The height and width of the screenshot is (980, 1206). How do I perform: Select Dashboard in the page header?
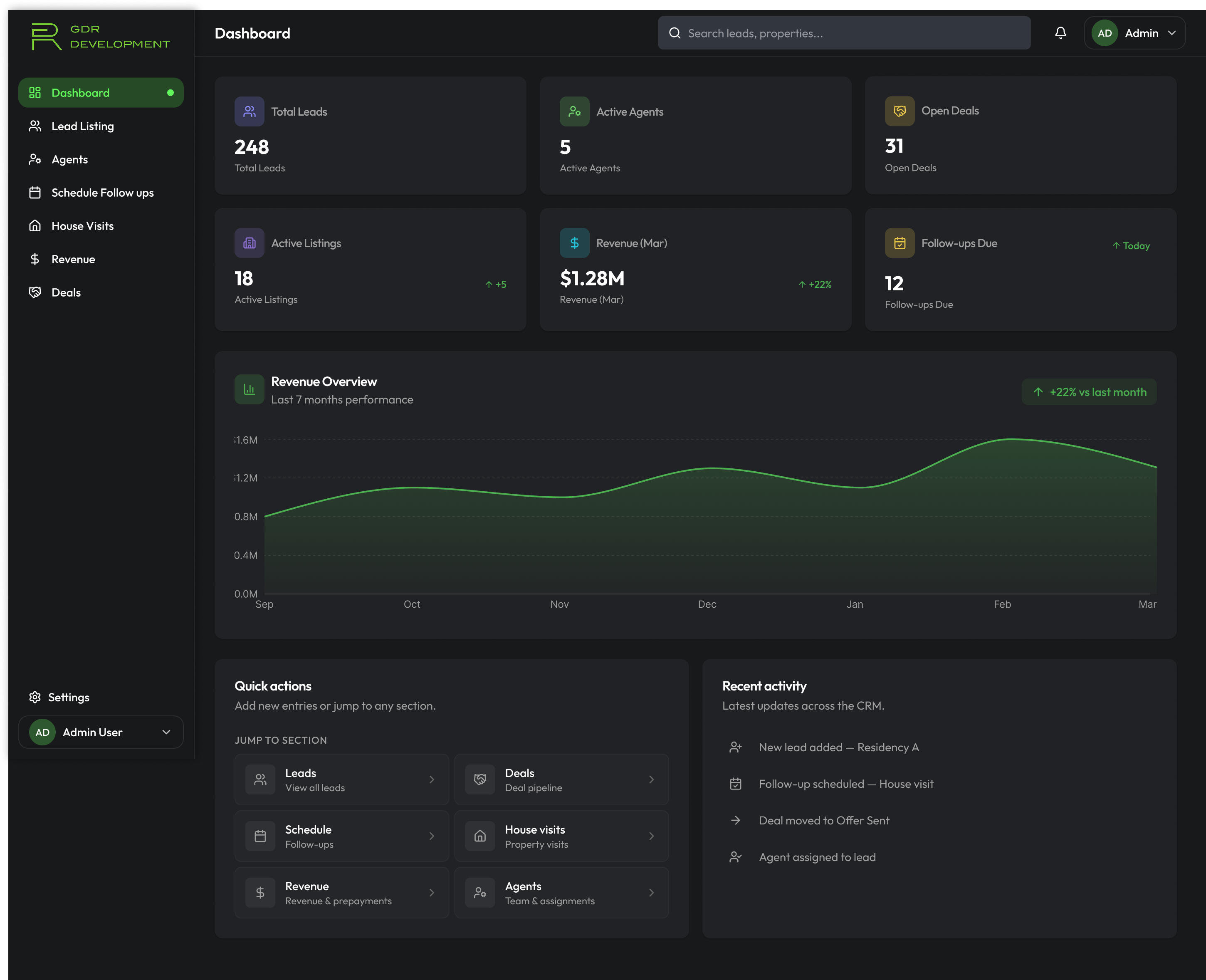tap(252, 33)
